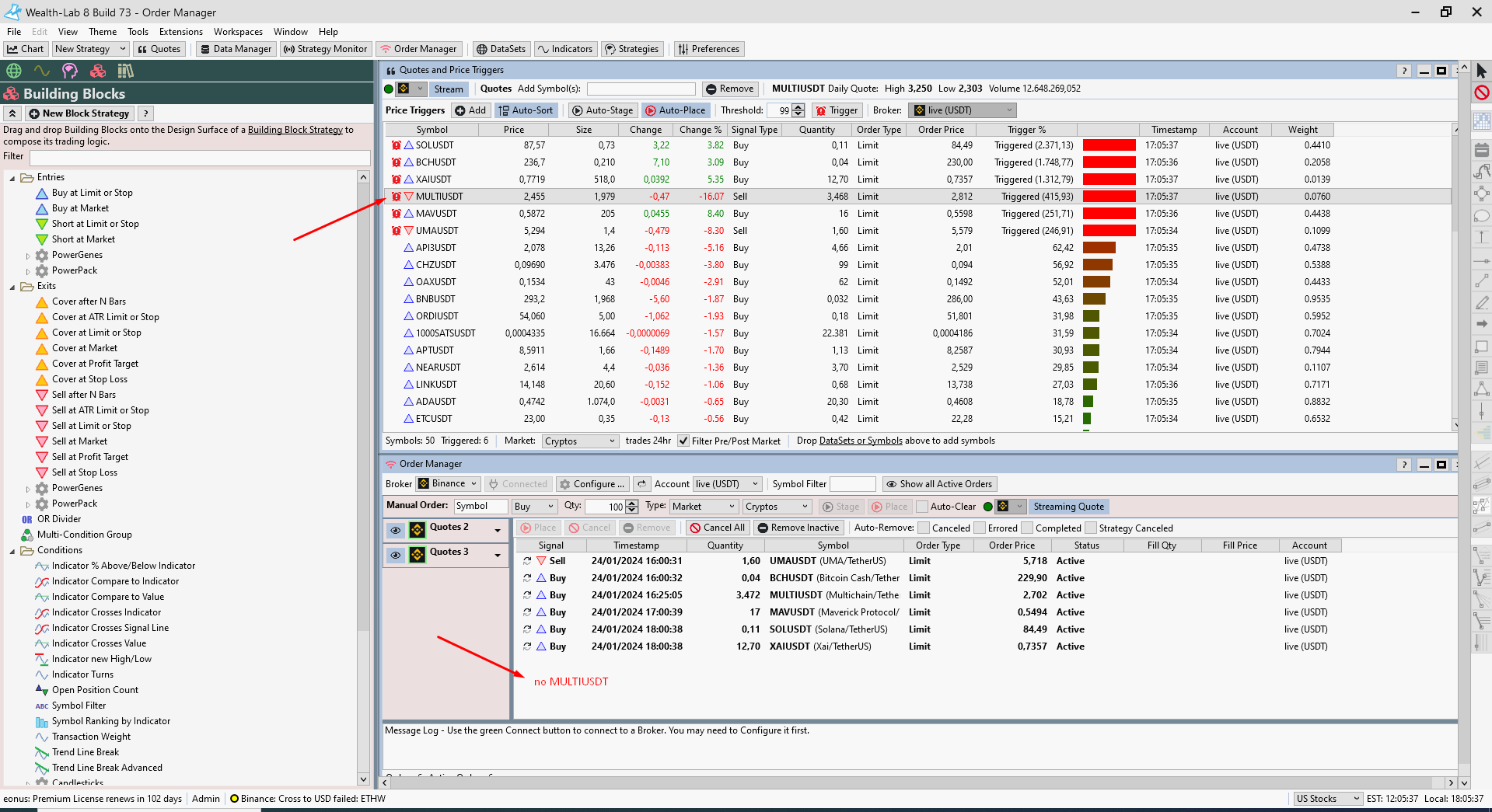1492x812 pixels.
Task: Follow the Building Block Strategy link
Action: (x=295, y=130)
